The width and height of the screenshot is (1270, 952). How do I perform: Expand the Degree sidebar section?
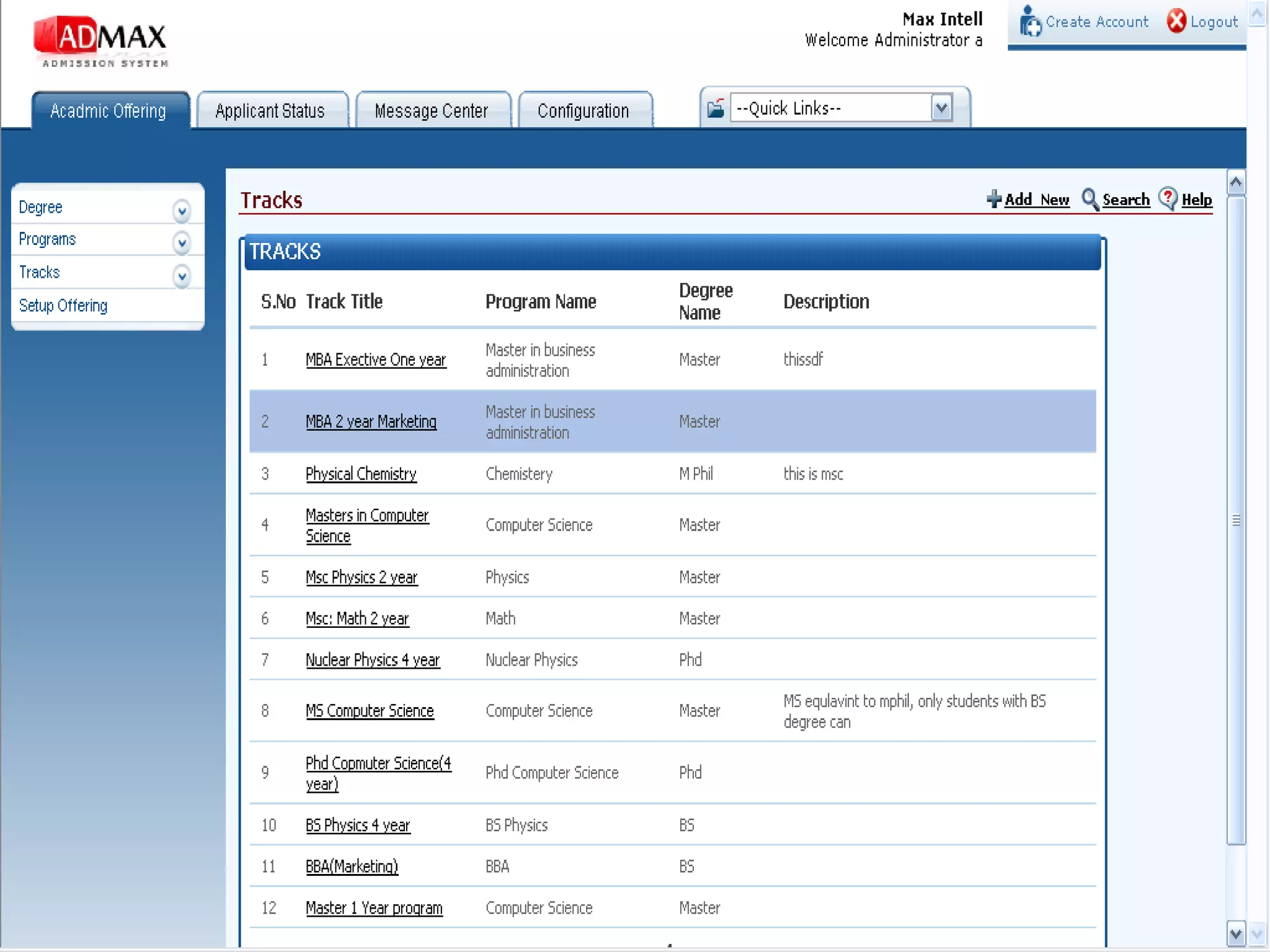(x=182, y=210)
